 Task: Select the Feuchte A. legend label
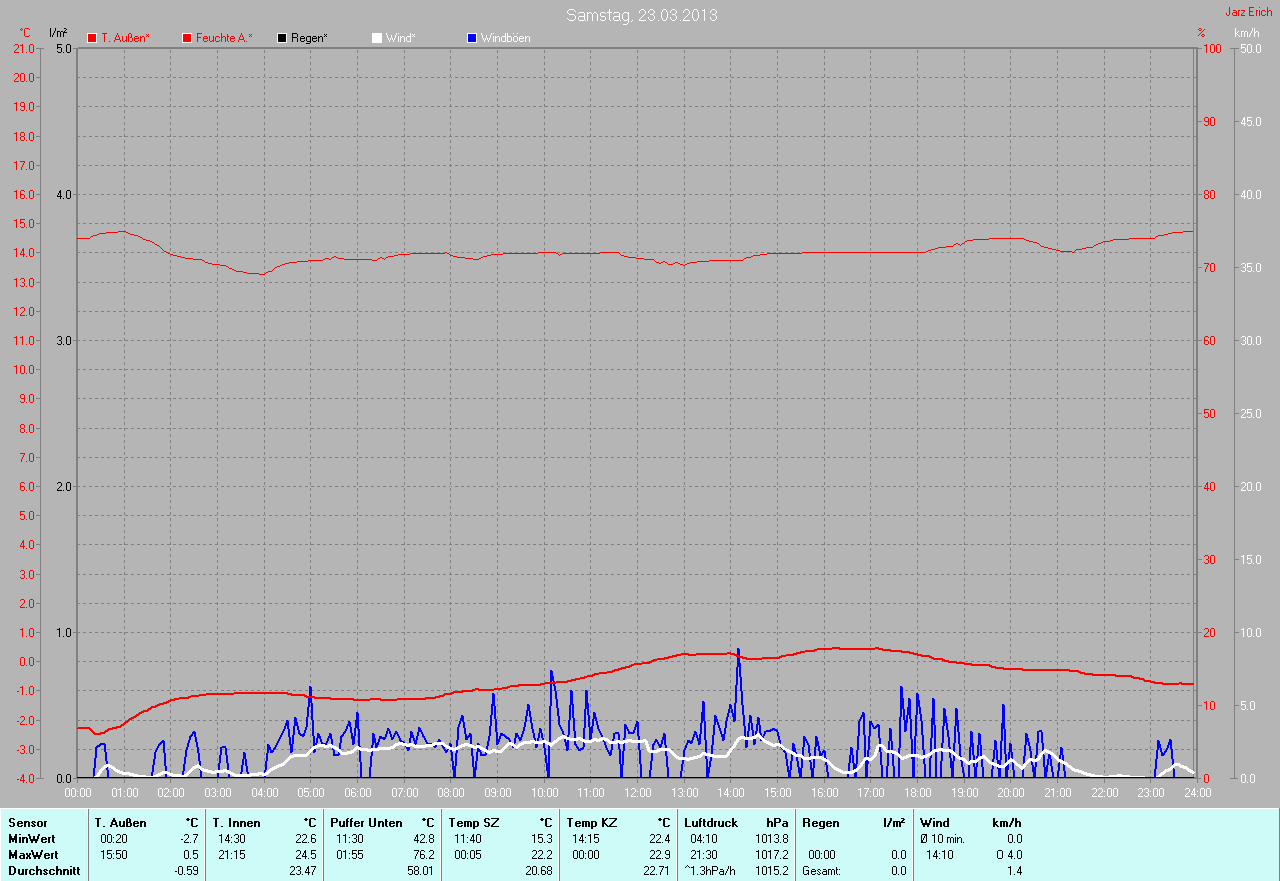click(223, 38)
